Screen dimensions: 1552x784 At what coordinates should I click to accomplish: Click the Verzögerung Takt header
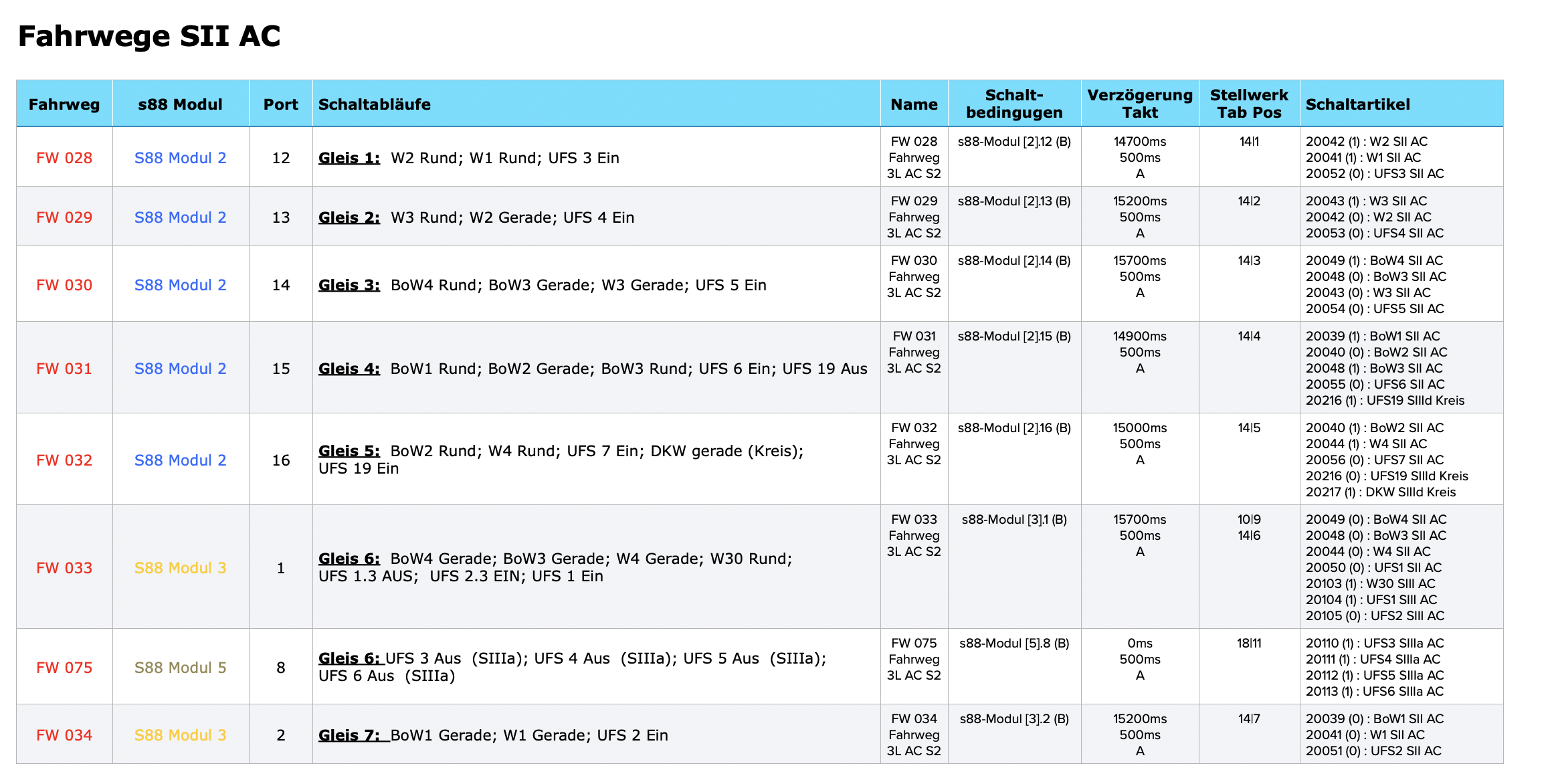(x=1139, y=104)
